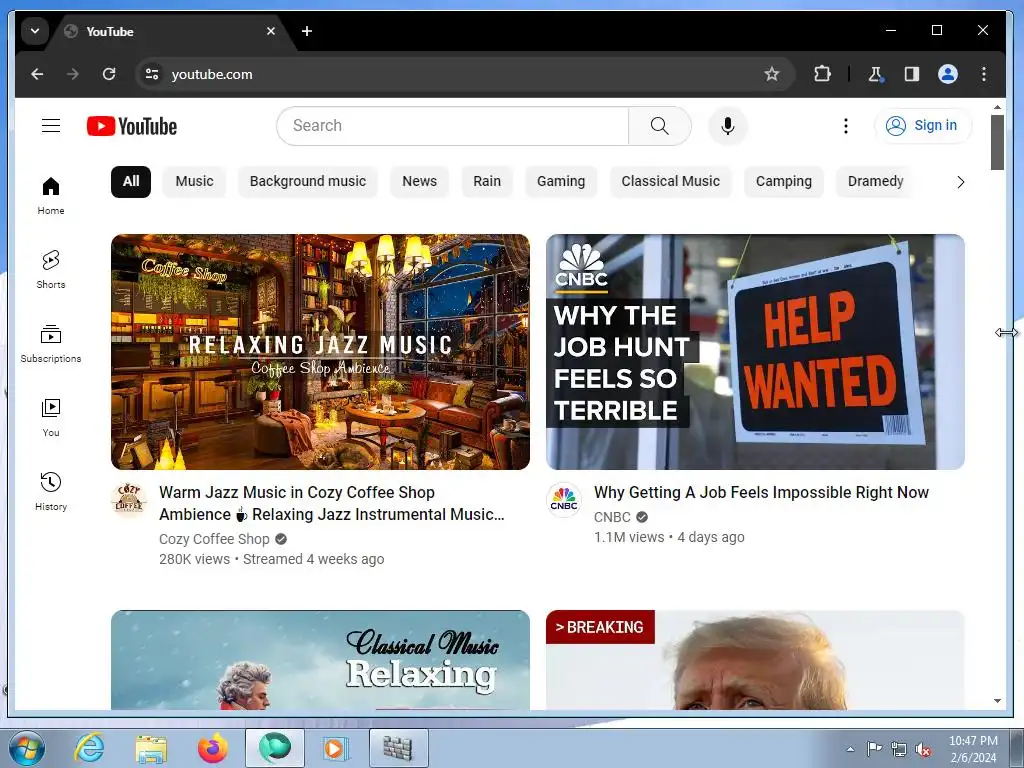
Task: Show hidden system tray icons
Action: [850, 749]
